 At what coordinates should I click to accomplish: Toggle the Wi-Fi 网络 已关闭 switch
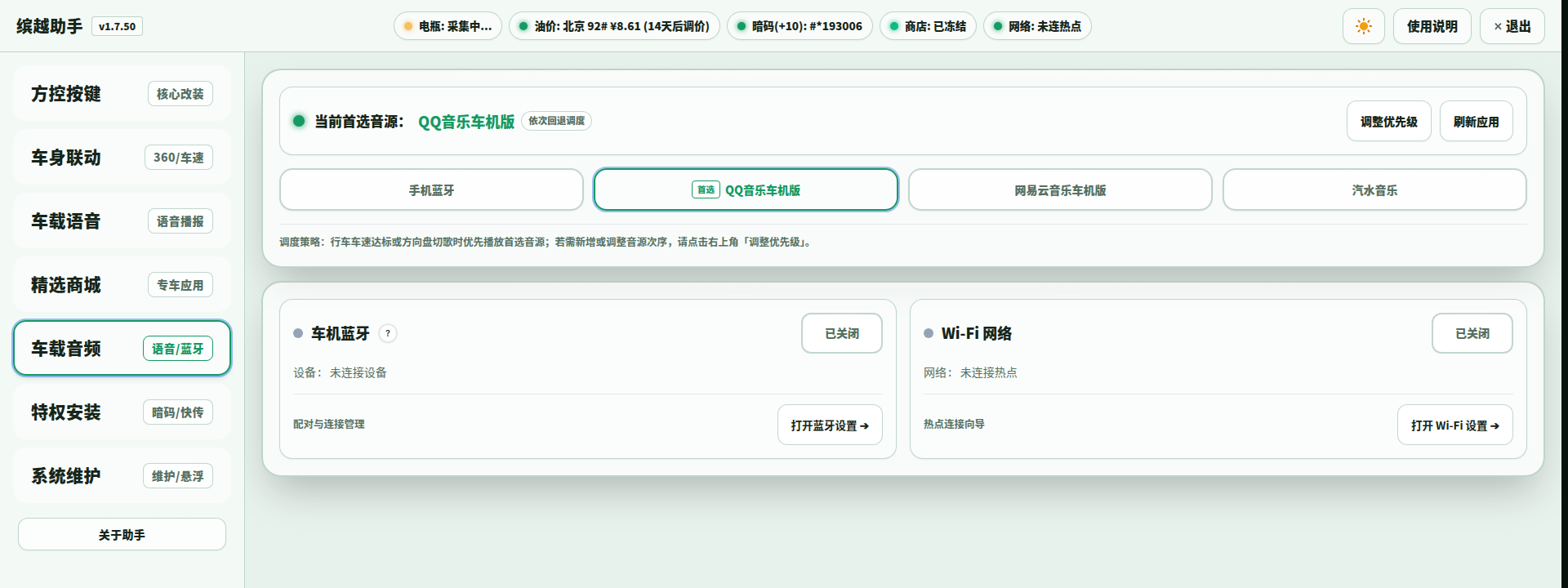tap(1472, 333)
